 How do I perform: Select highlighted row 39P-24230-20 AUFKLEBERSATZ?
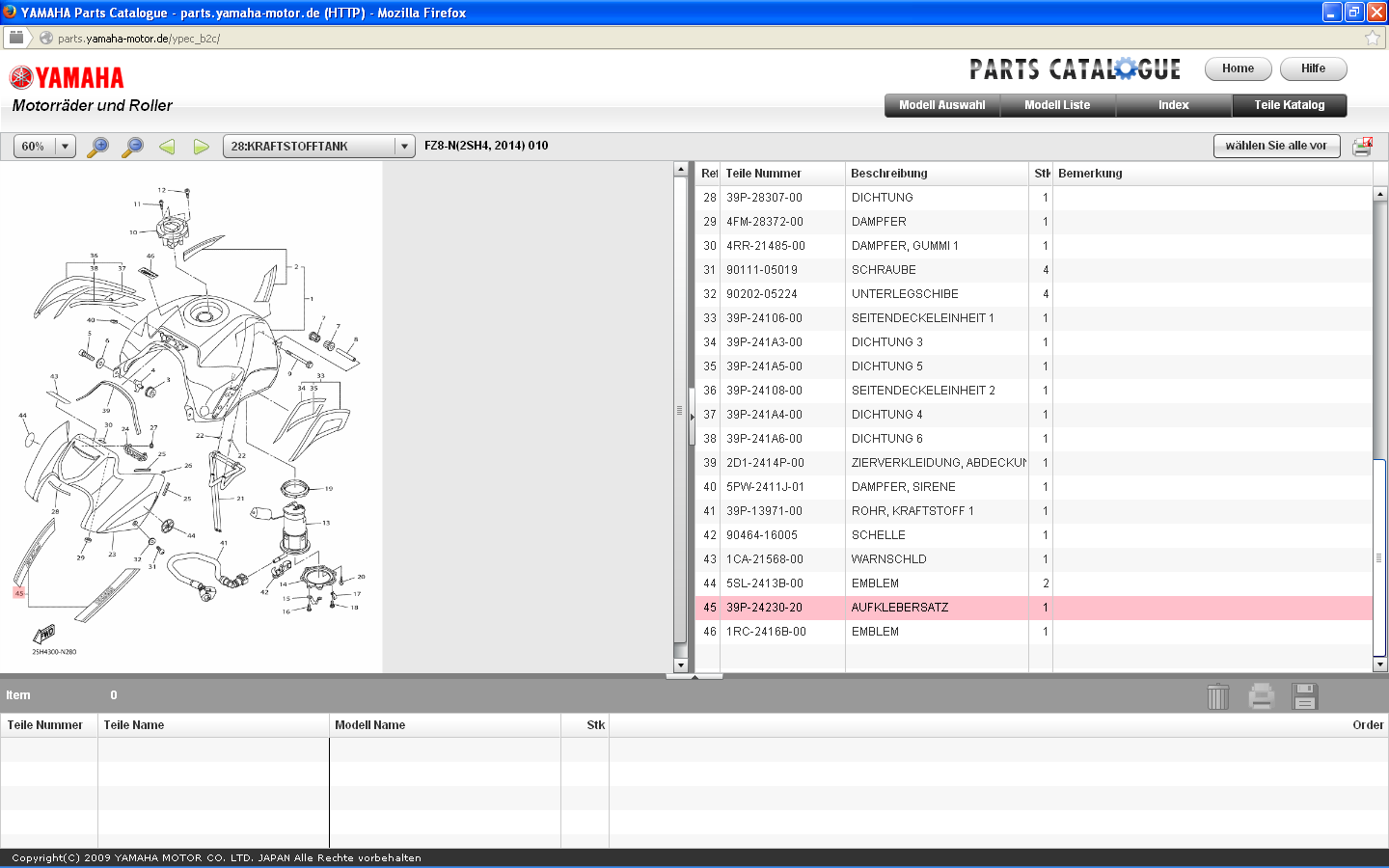(1033, 608)
